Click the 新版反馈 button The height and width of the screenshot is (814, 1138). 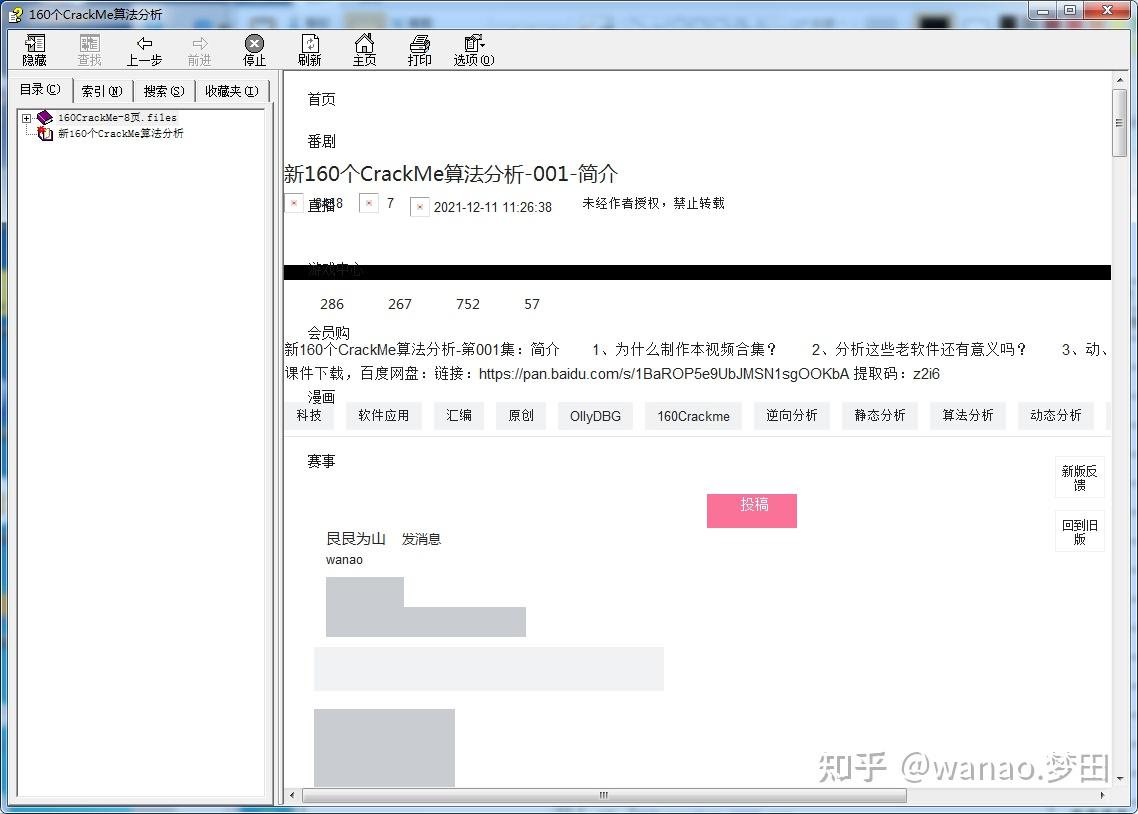(1079, 477)
